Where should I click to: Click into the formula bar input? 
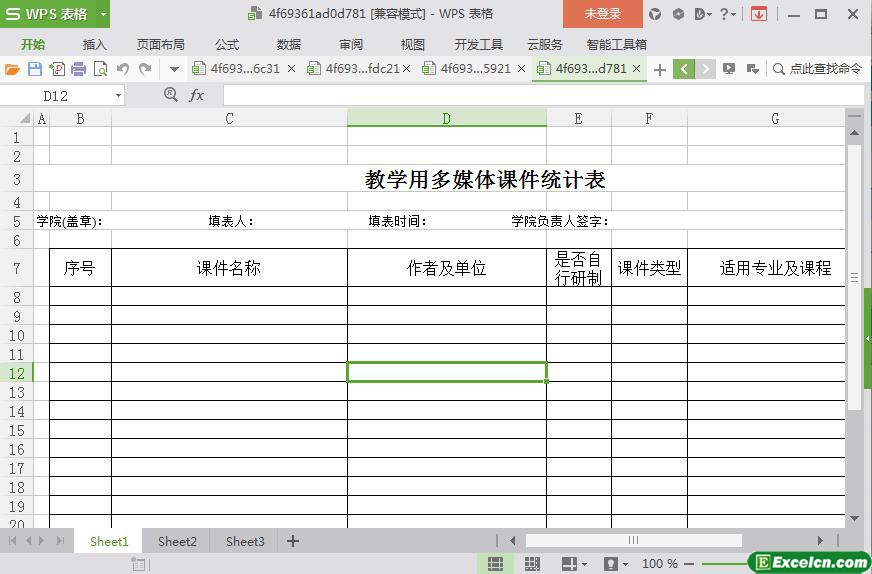tap(543, 95)
